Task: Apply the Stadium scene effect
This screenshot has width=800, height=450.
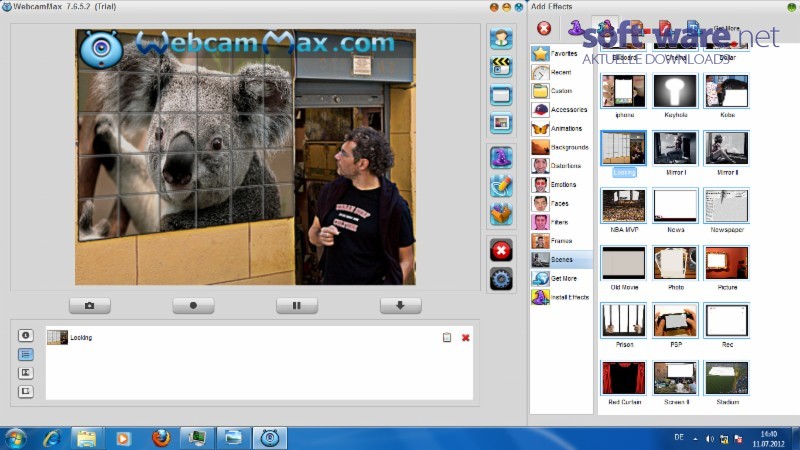Action: tap(727, 378)
